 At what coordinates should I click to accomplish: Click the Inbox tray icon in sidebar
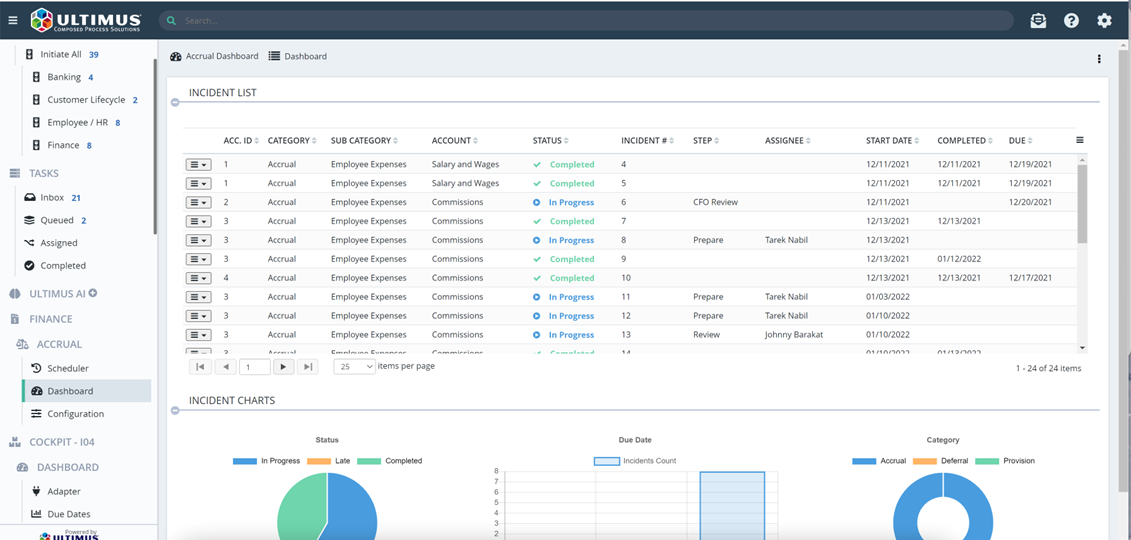[x=30, y=197]
